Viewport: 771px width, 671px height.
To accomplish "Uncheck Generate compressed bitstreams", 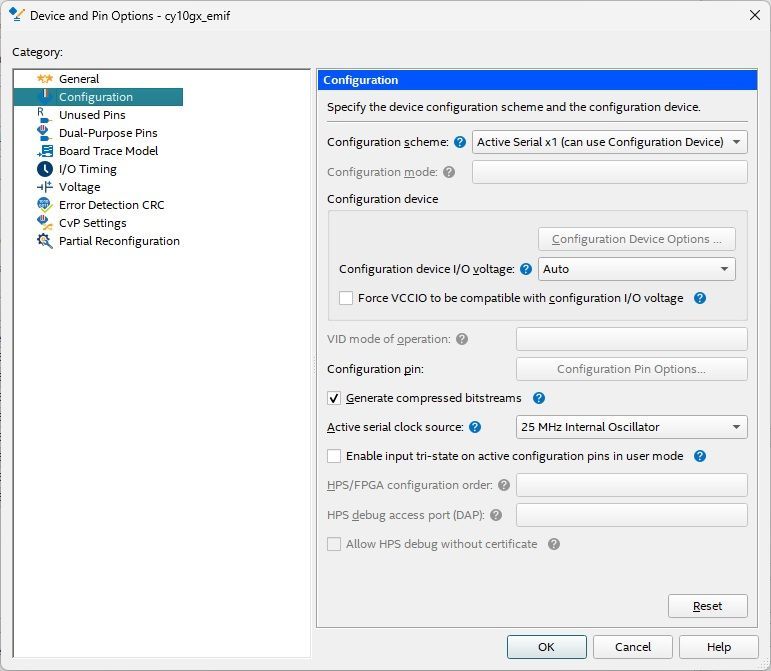I will tap(334, 398).
